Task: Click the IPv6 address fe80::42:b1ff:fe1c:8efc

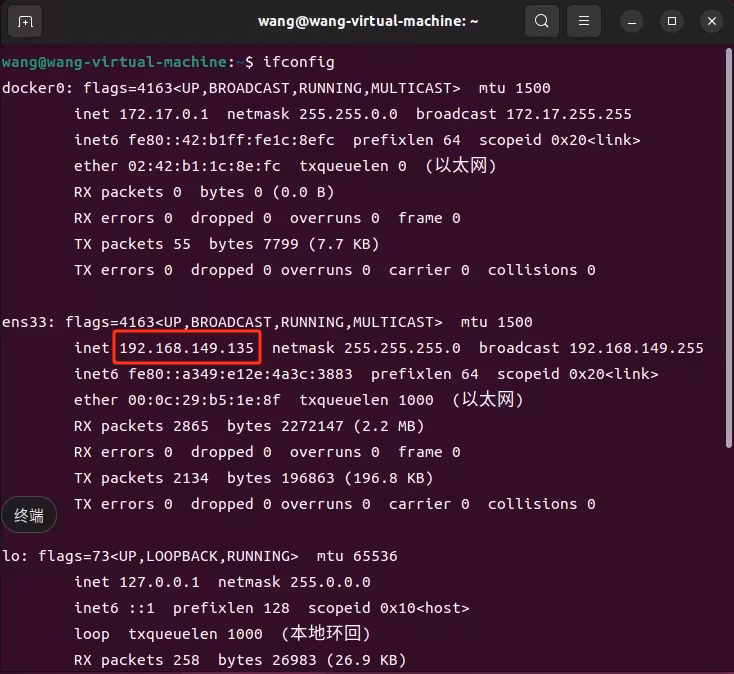Action: pos(231,140)
